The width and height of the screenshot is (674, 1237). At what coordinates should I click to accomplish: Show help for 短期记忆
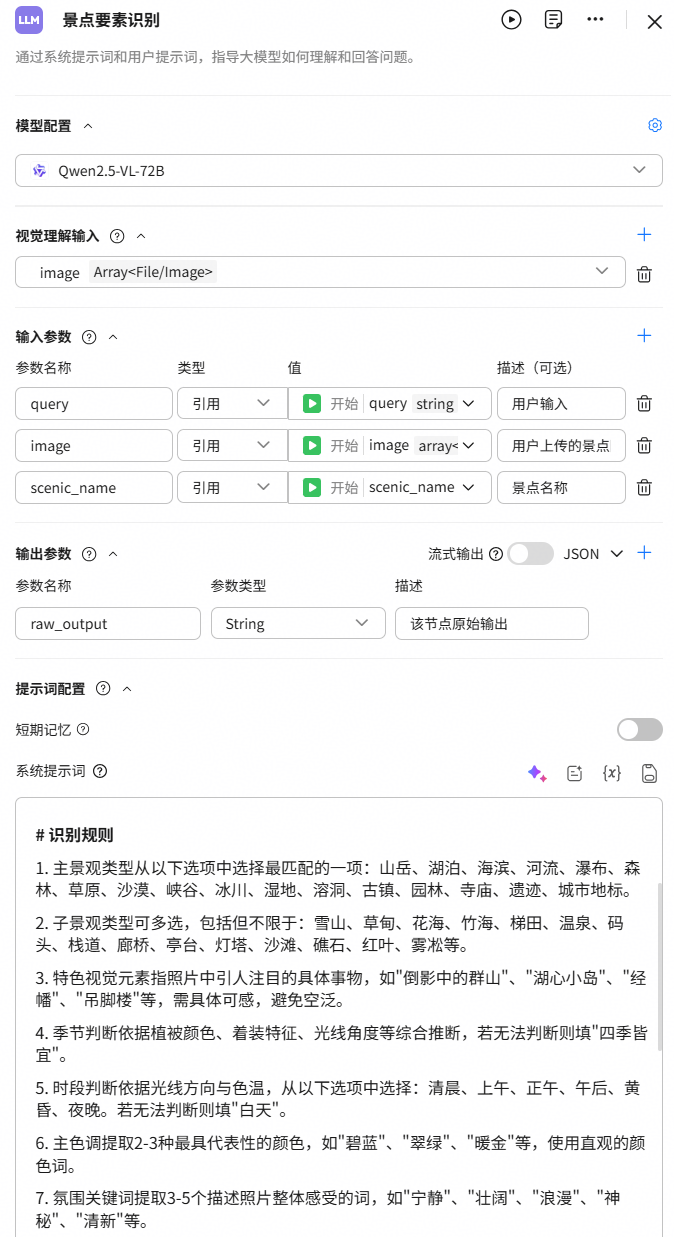(83, 730)
